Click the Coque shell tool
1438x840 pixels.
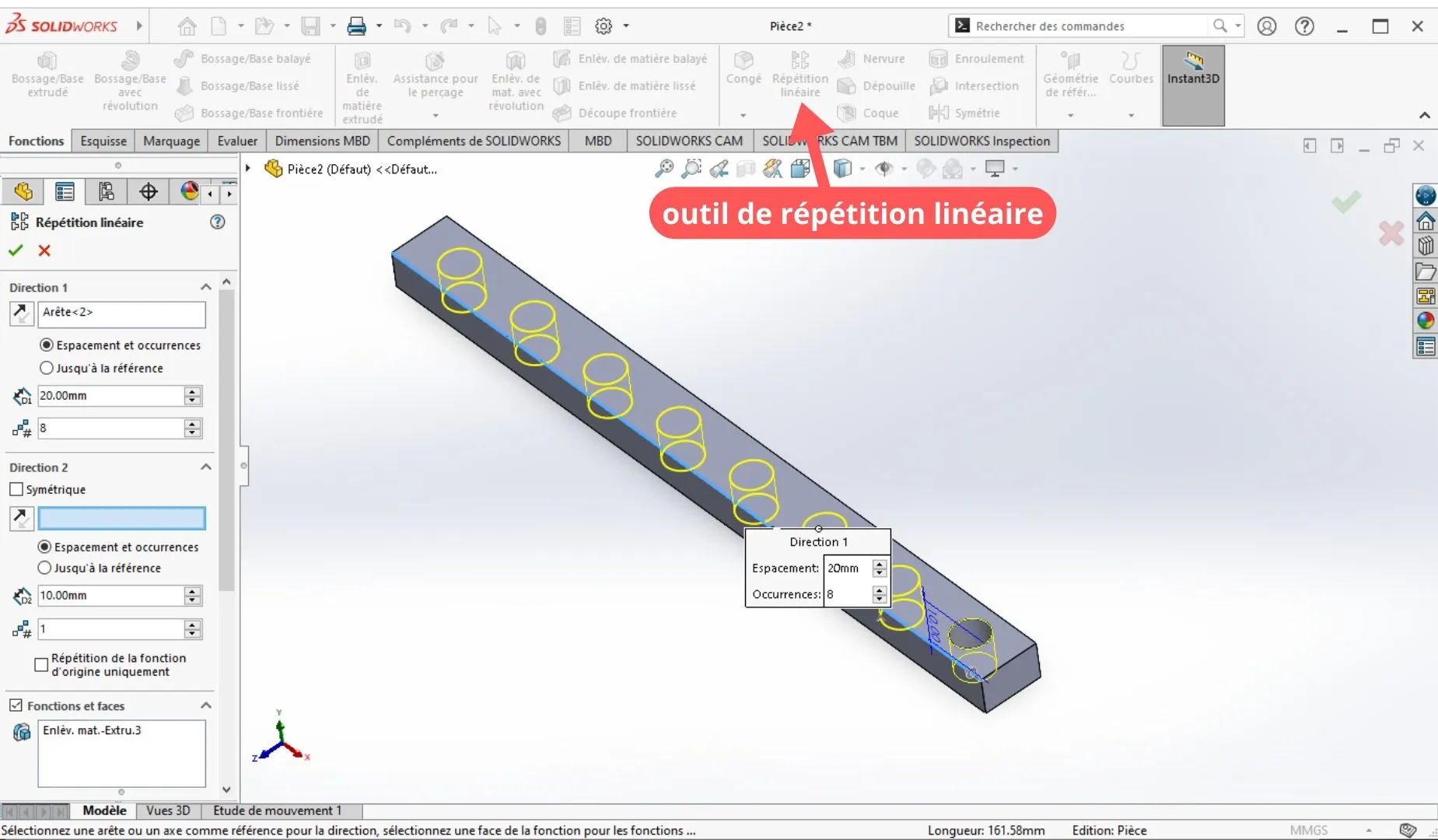[x=869, y=113]
